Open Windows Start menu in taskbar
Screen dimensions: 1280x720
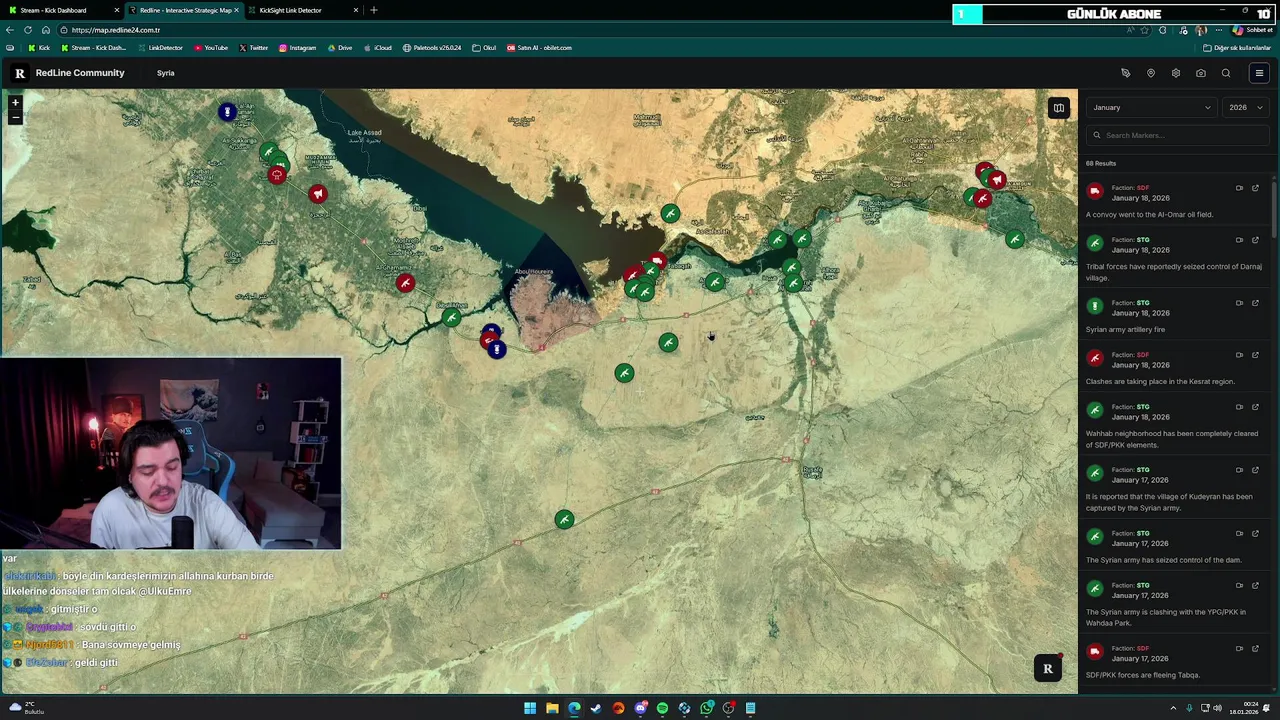coord(530,708)
